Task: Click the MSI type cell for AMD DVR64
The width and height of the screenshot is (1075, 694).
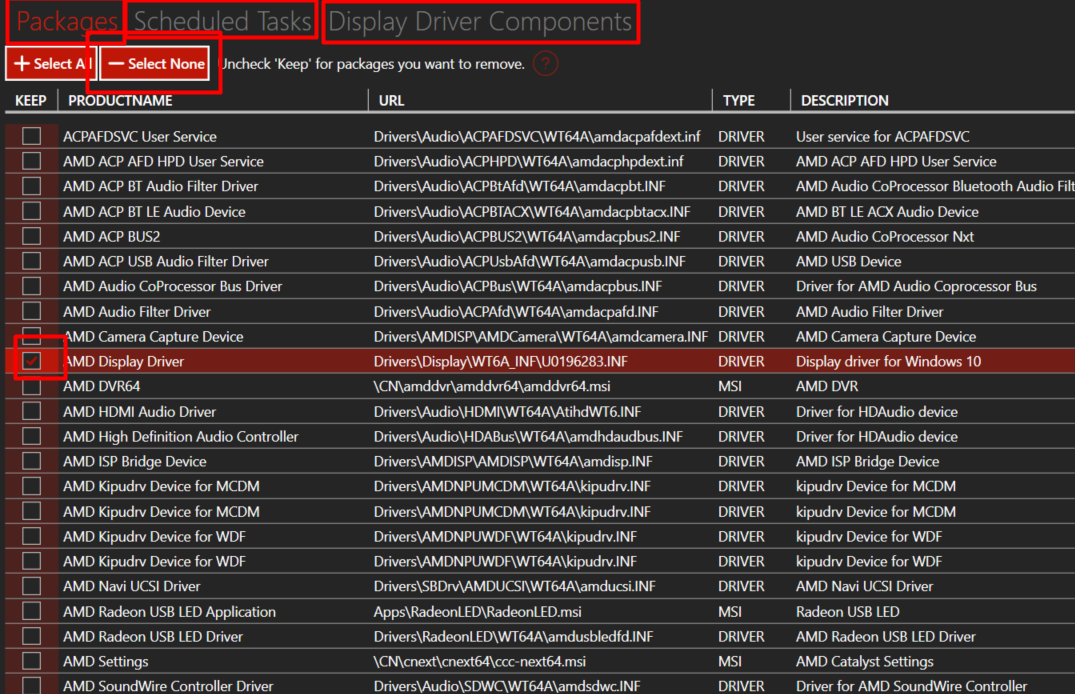Action: (729, 386)
